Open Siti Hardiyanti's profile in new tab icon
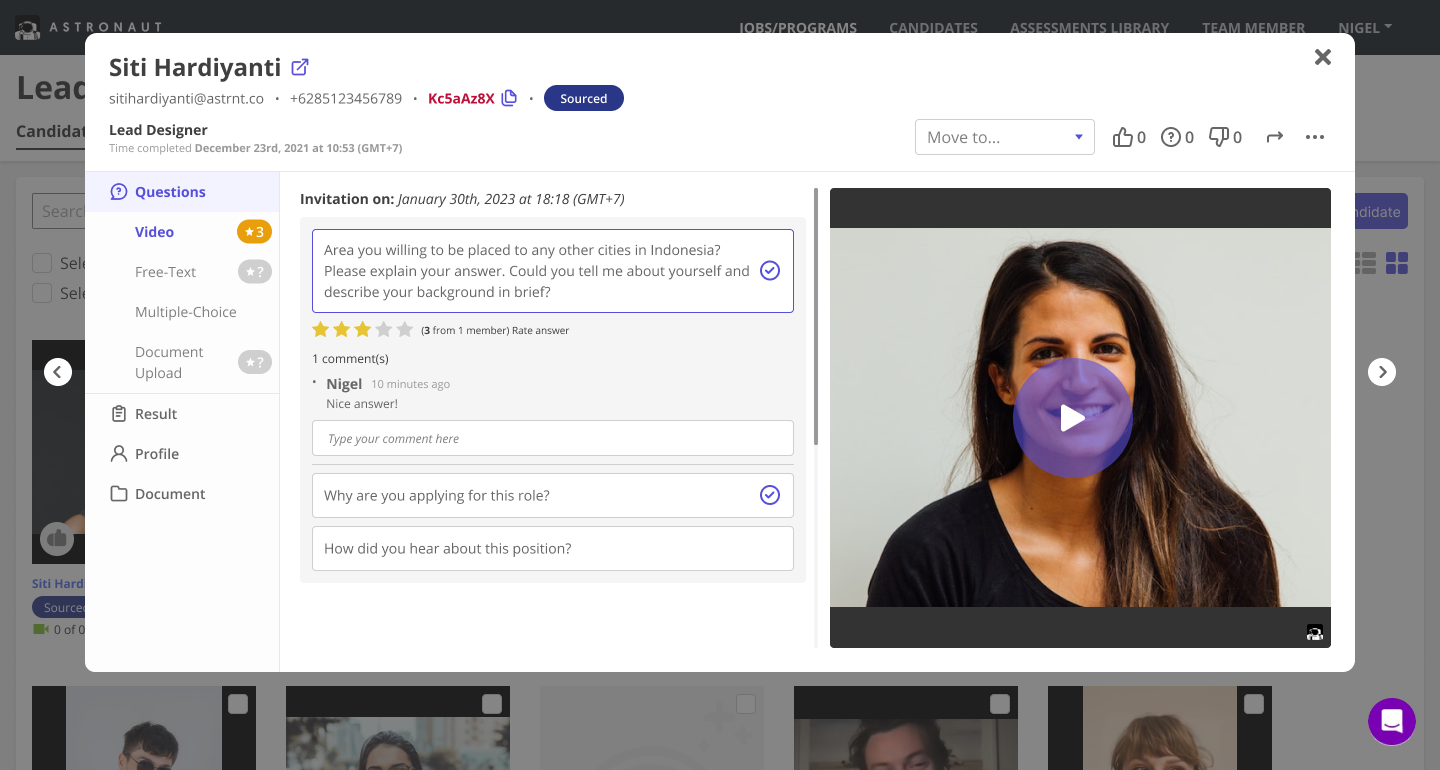This screenshot has height=770, width=1440. click(300, 67)
